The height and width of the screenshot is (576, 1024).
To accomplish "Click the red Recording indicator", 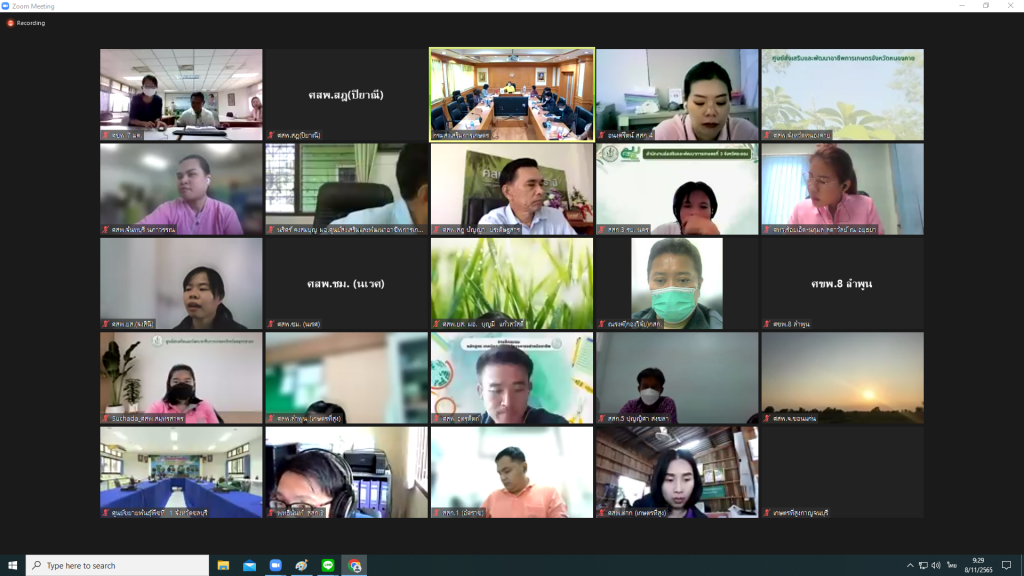I will tap(26, 23).
